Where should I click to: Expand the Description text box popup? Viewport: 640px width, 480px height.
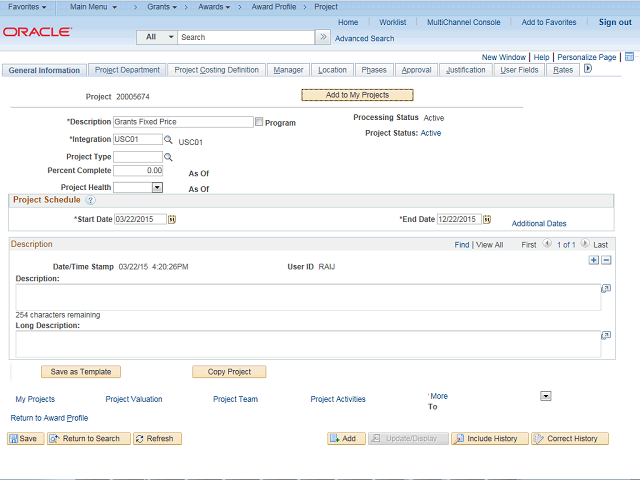606,289
